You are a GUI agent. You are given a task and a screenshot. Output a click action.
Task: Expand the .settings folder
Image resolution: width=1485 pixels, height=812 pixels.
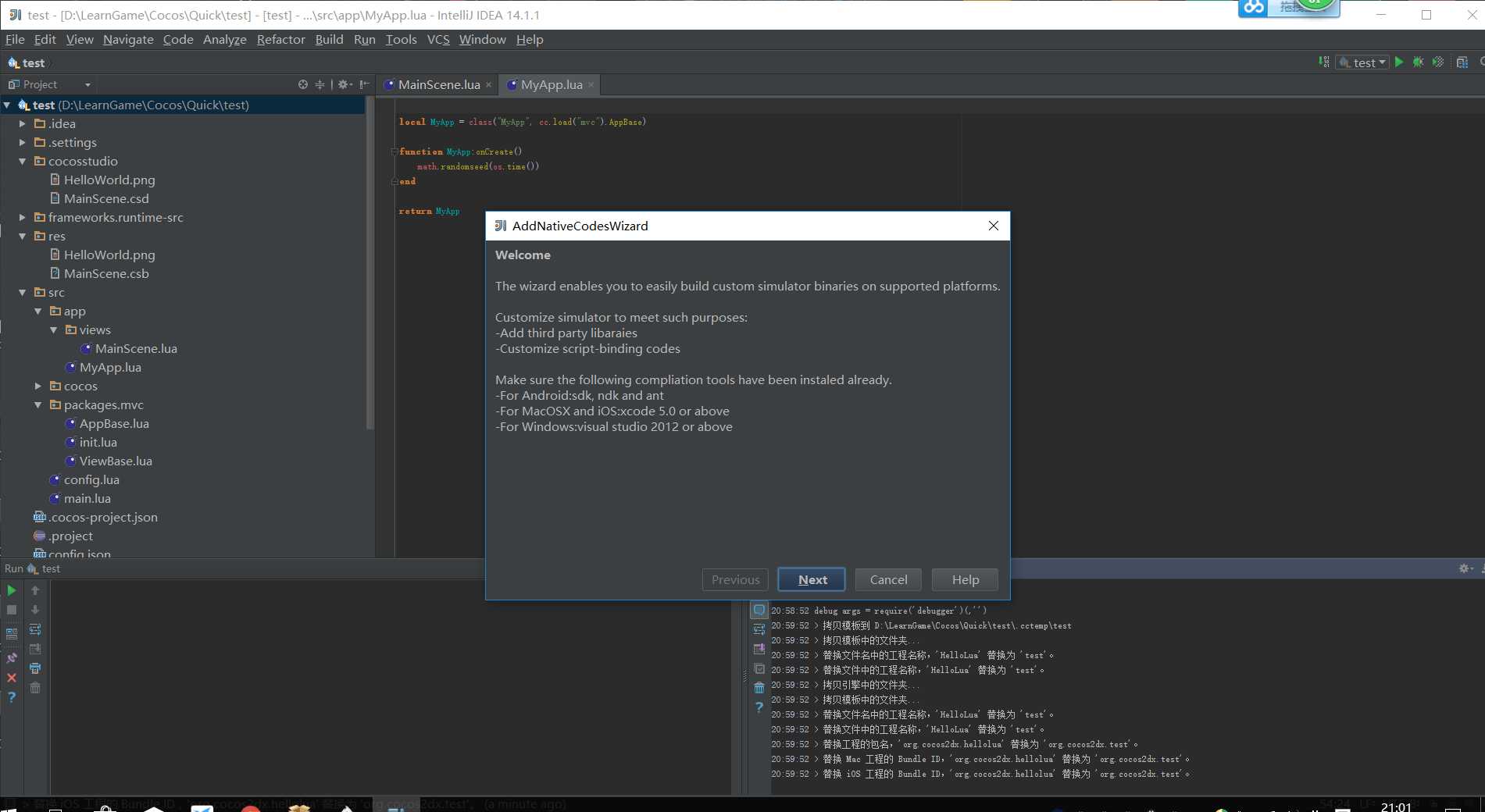click(23, 142)
